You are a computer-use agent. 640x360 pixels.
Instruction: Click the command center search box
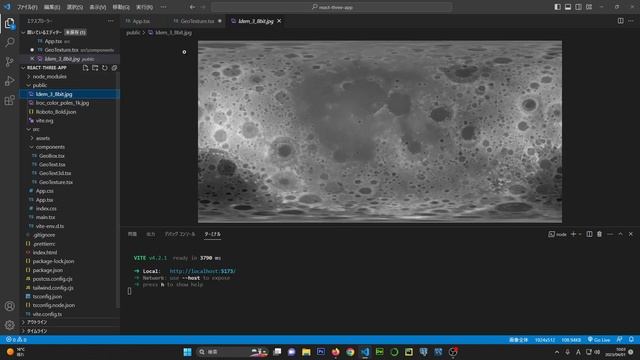[x=331, y=7]
